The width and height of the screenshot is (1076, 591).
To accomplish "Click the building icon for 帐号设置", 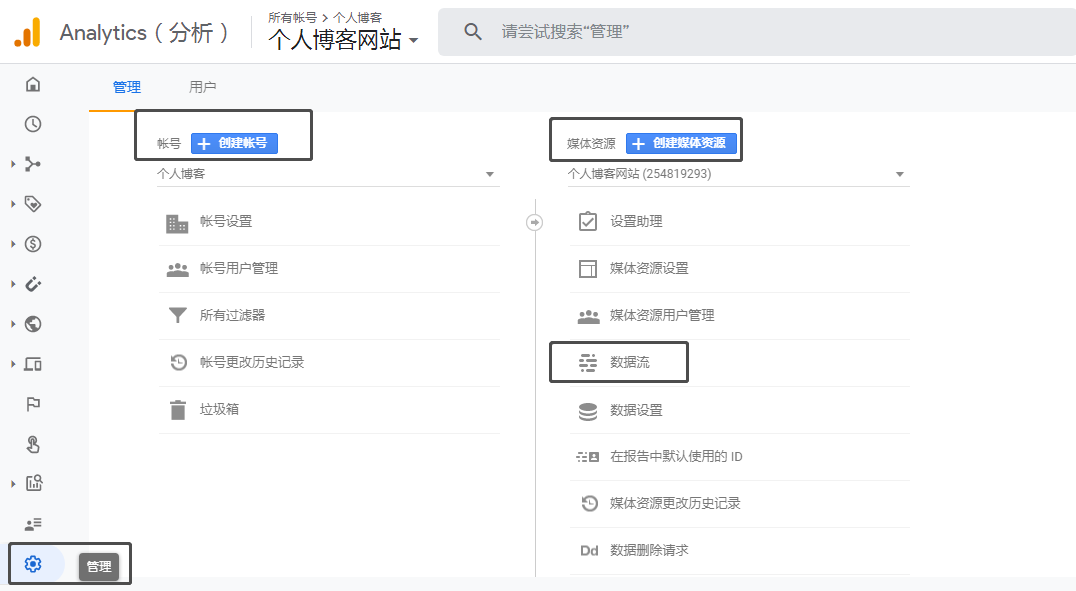I will click(x=177, y=222).
